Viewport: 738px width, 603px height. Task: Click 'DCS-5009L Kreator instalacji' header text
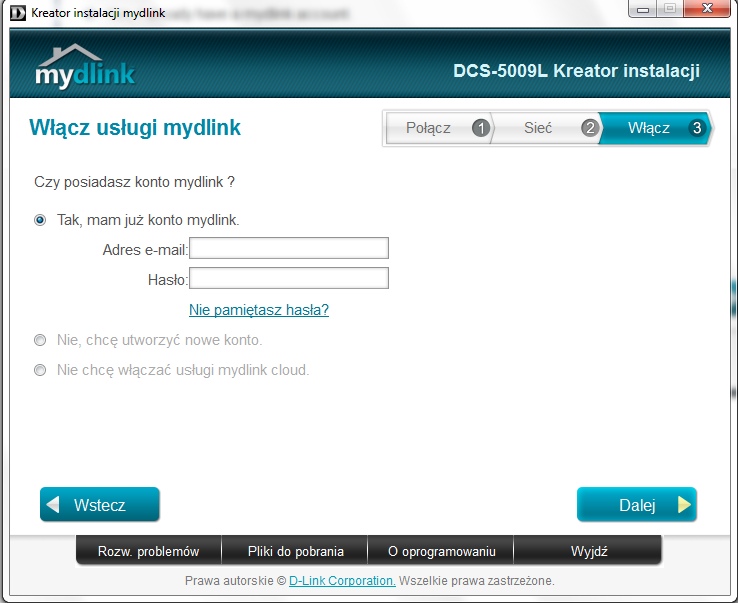tap(576, 71)
